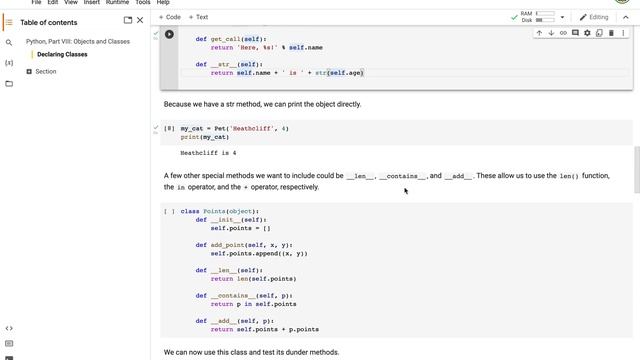Open the Insert menu
This screenshot has height=360, width=640.
pyautogui.click(x=91, y=2)
